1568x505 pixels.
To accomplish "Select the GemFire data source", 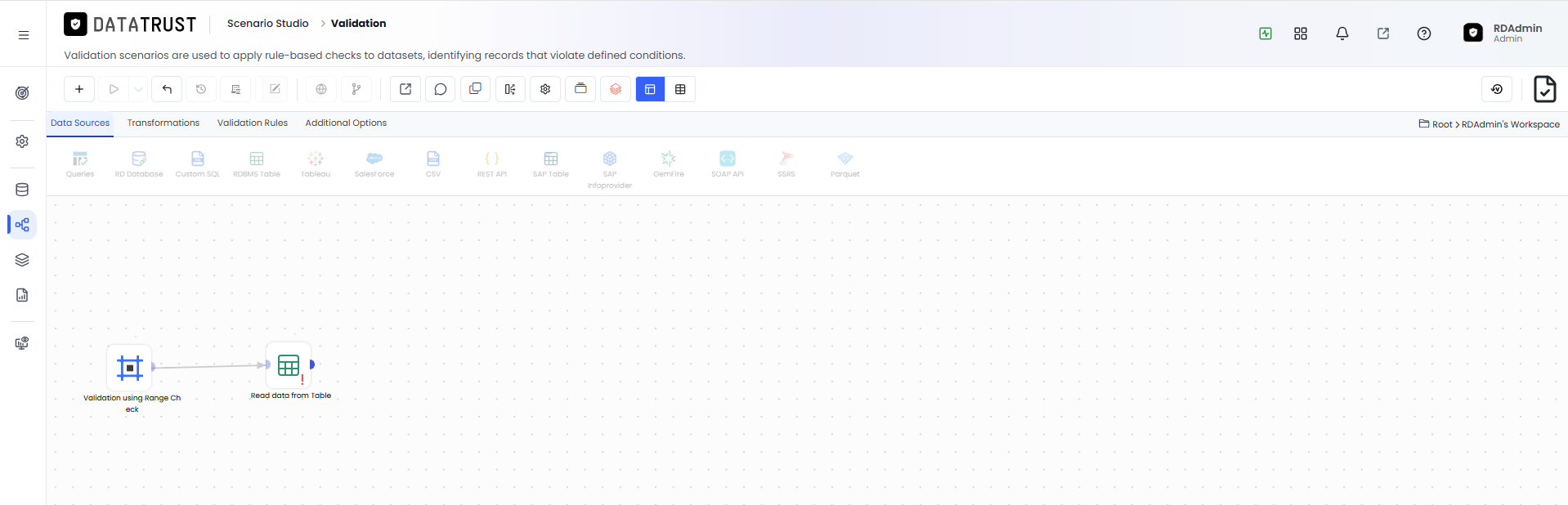I will click(x=669, y=164).
